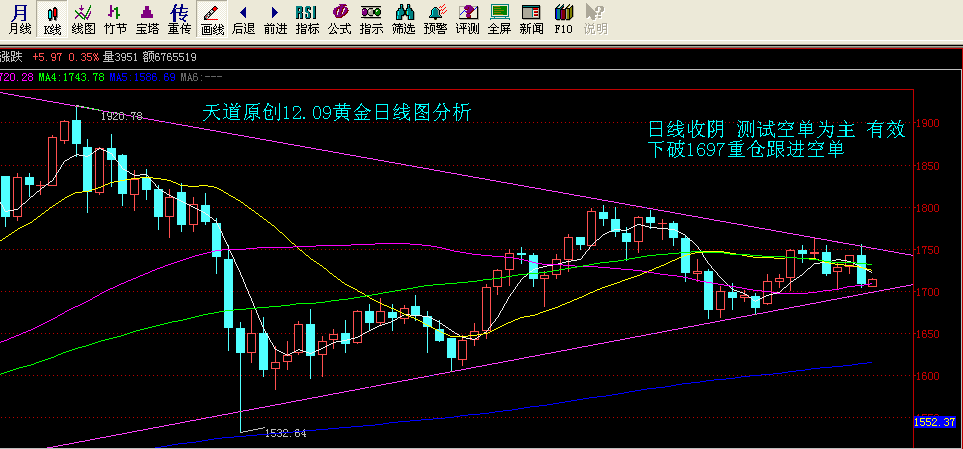
Task: Go forward with the 前进 arrow
Action: 275,20
